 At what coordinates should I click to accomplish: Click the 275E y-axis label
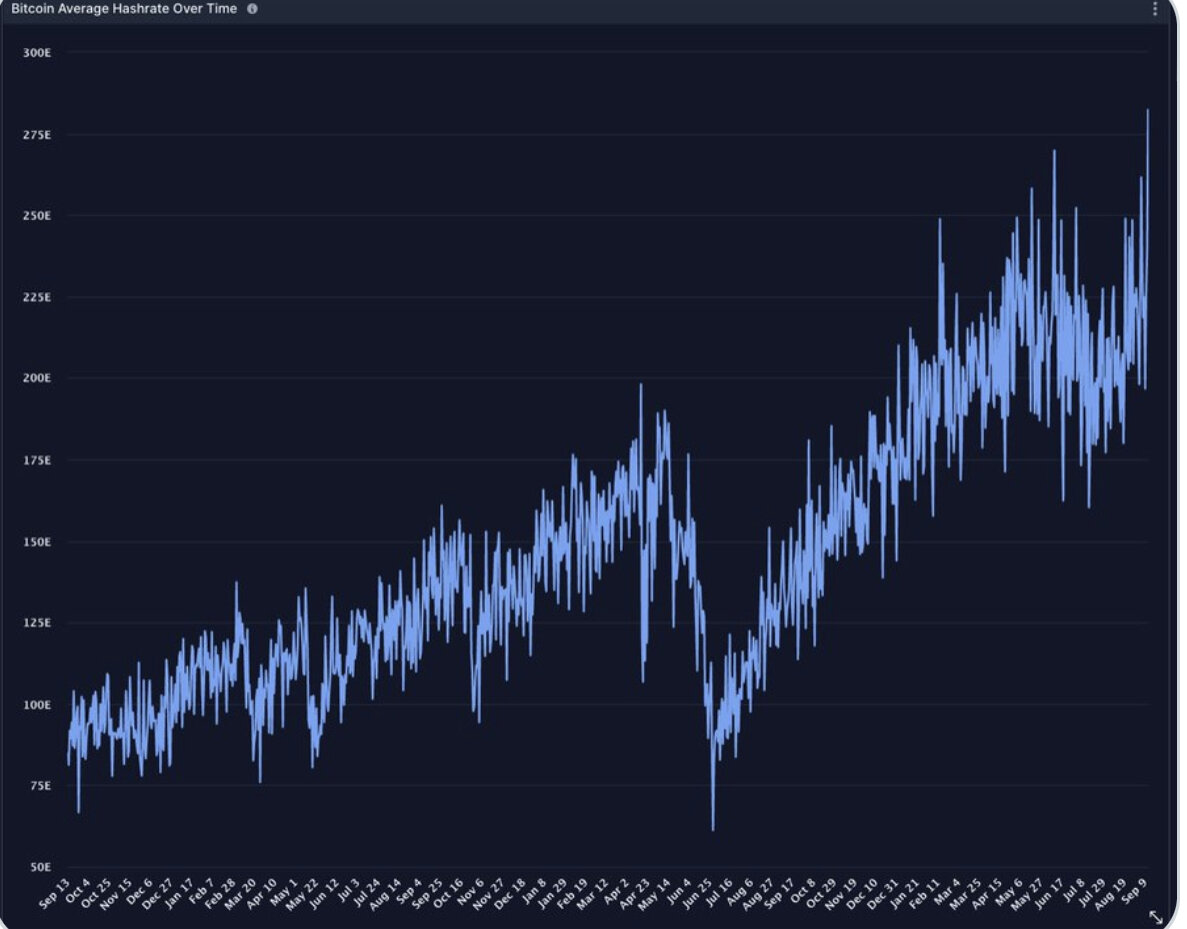click(x=37, y=135)
